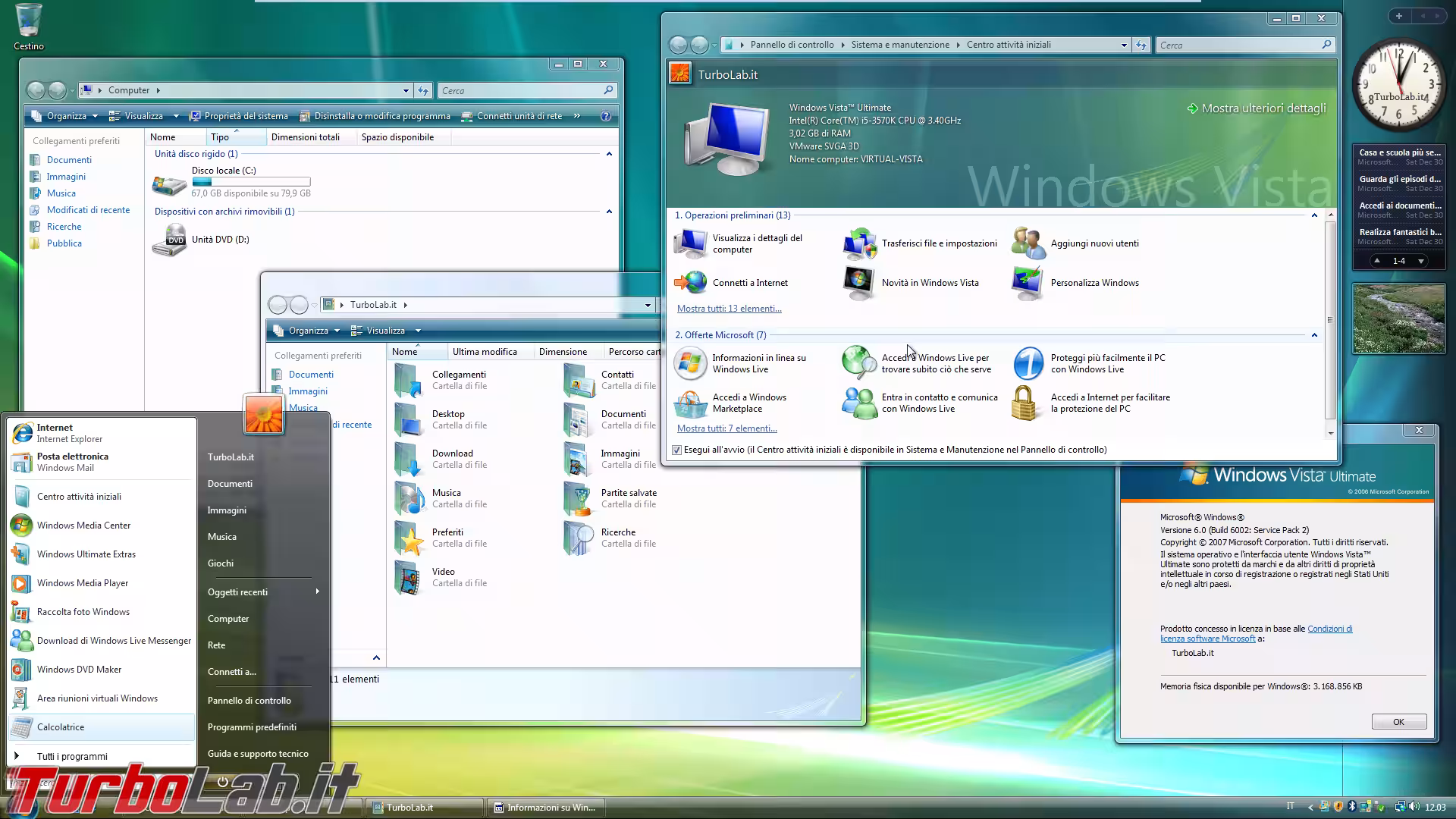
Task: Click OK in the Windows Vista info dialog
Action: (x=1398, y=721)
